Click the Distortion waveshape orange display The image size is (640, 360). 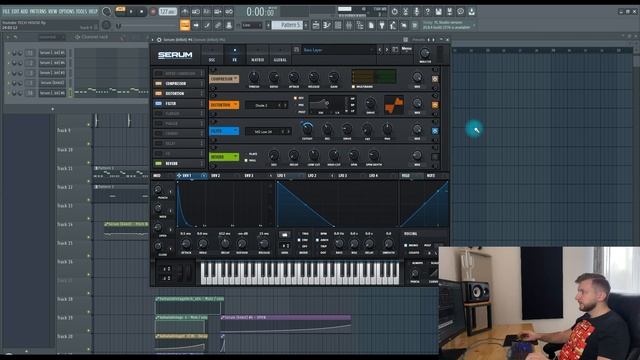click(393, 105)
